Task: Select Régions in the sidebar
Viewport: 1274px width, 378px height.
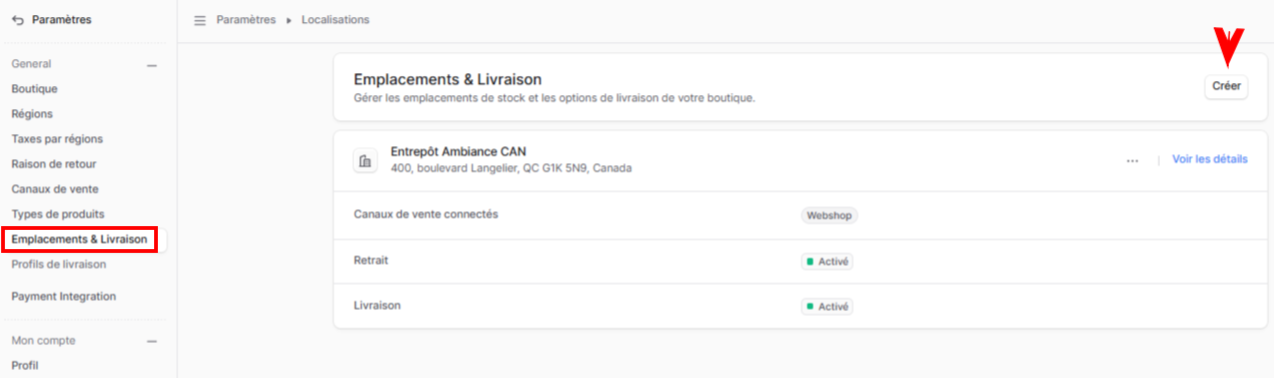Action: tap(32, 114)
